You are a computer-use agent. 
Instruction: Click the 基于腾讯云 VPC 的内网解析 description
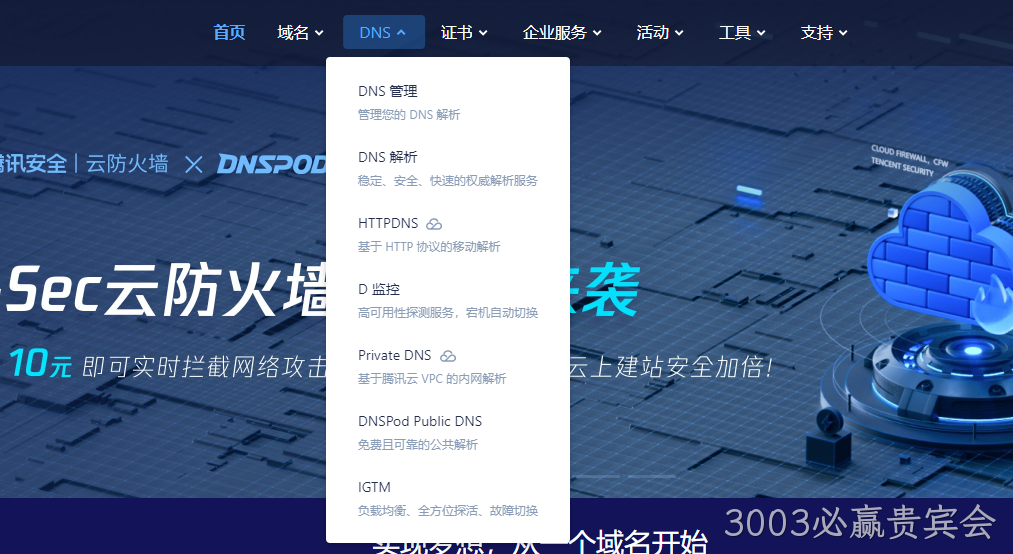432,378
